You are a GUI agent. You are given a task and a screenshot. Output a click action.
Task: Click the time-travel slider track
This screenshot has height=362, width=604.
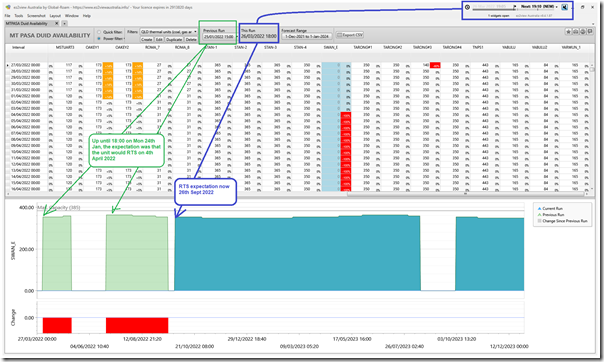click(493, 9)
